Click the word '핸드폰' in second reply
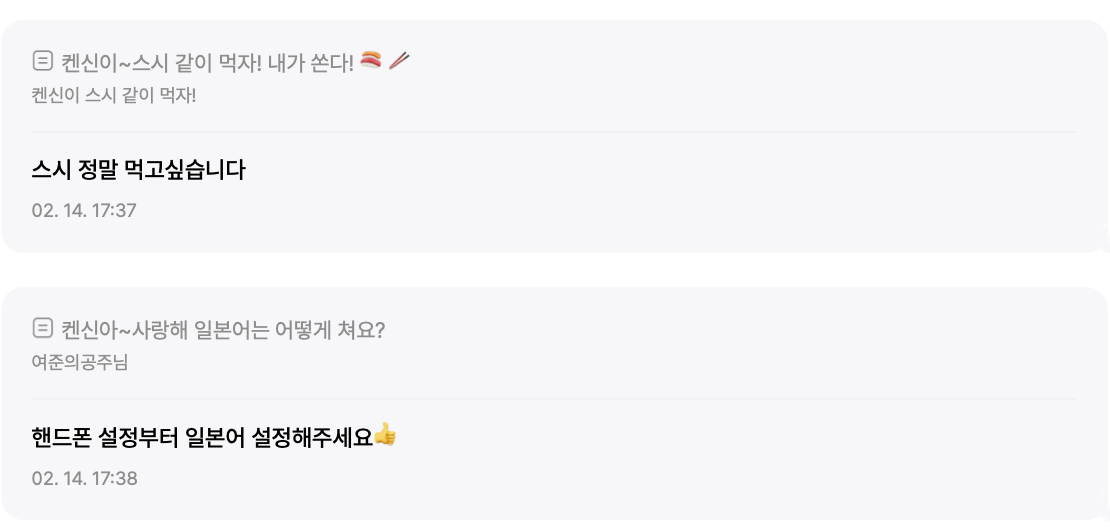 (61, 437)
